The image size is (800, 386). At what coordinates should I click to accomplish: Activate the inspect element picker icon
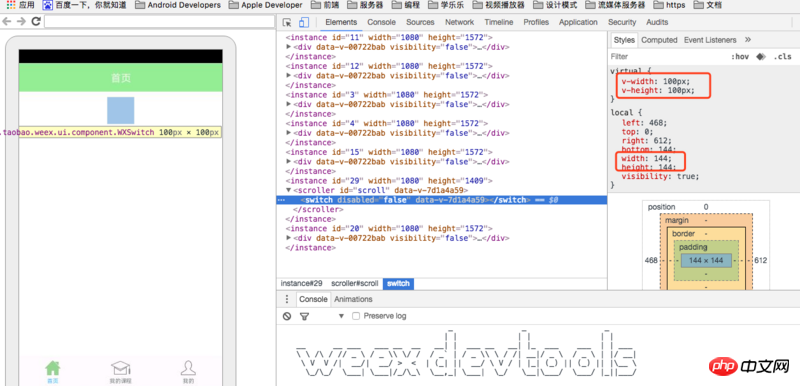[x=287, y=22]
